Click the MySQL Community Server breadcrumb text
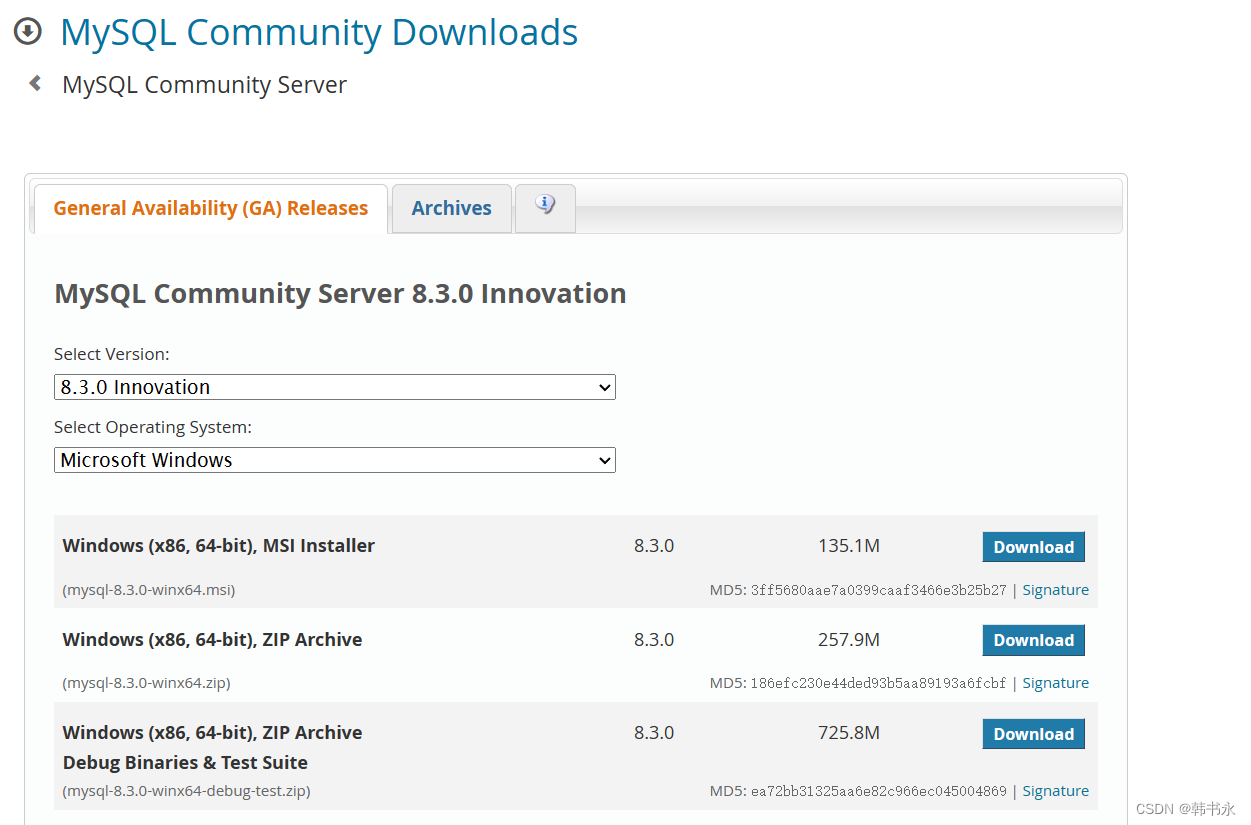 point(204,85)
